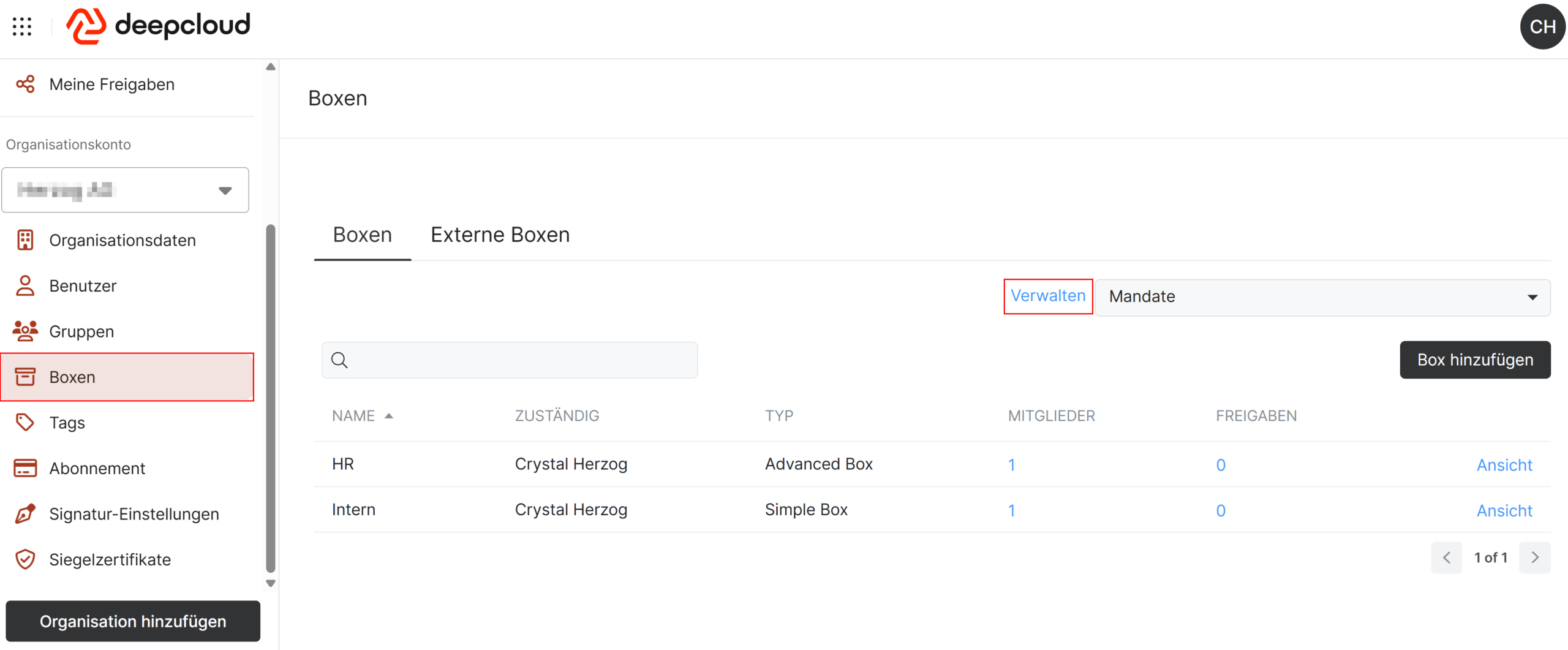Click the Meine Freigaben share icon
Image resolution: width=1568 pixels, height=650 pixels.
tap(25, 84)
